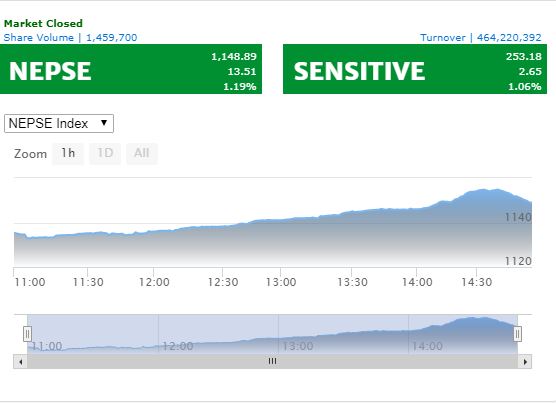Screen dimensions: 556x403
Task: Click the scrollbar right arrow
Action: point(525,362)
